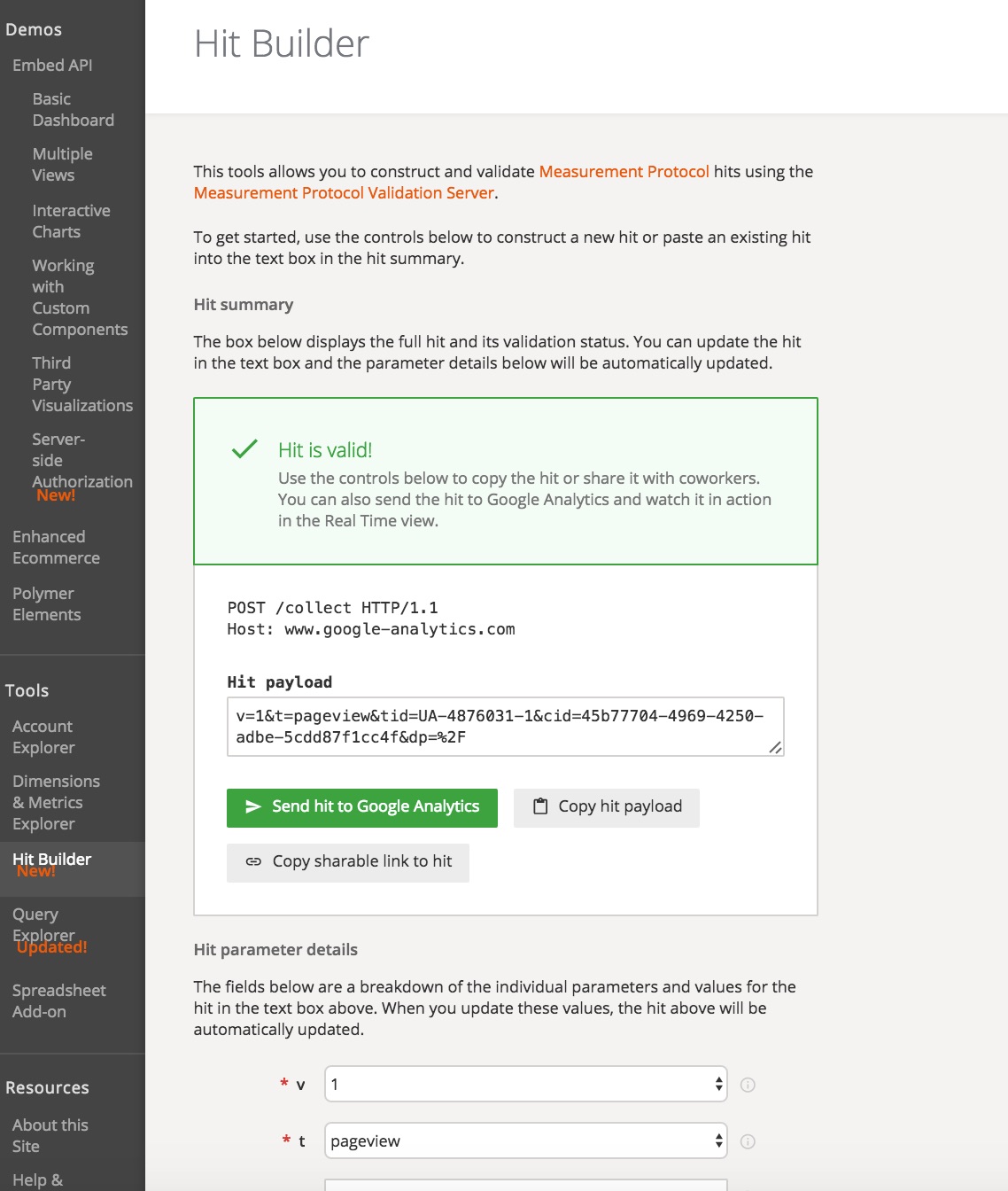Click the resize handle of the hit payload box
The height and width of the screenshot is (1191, 1008).
click(775, 747)
